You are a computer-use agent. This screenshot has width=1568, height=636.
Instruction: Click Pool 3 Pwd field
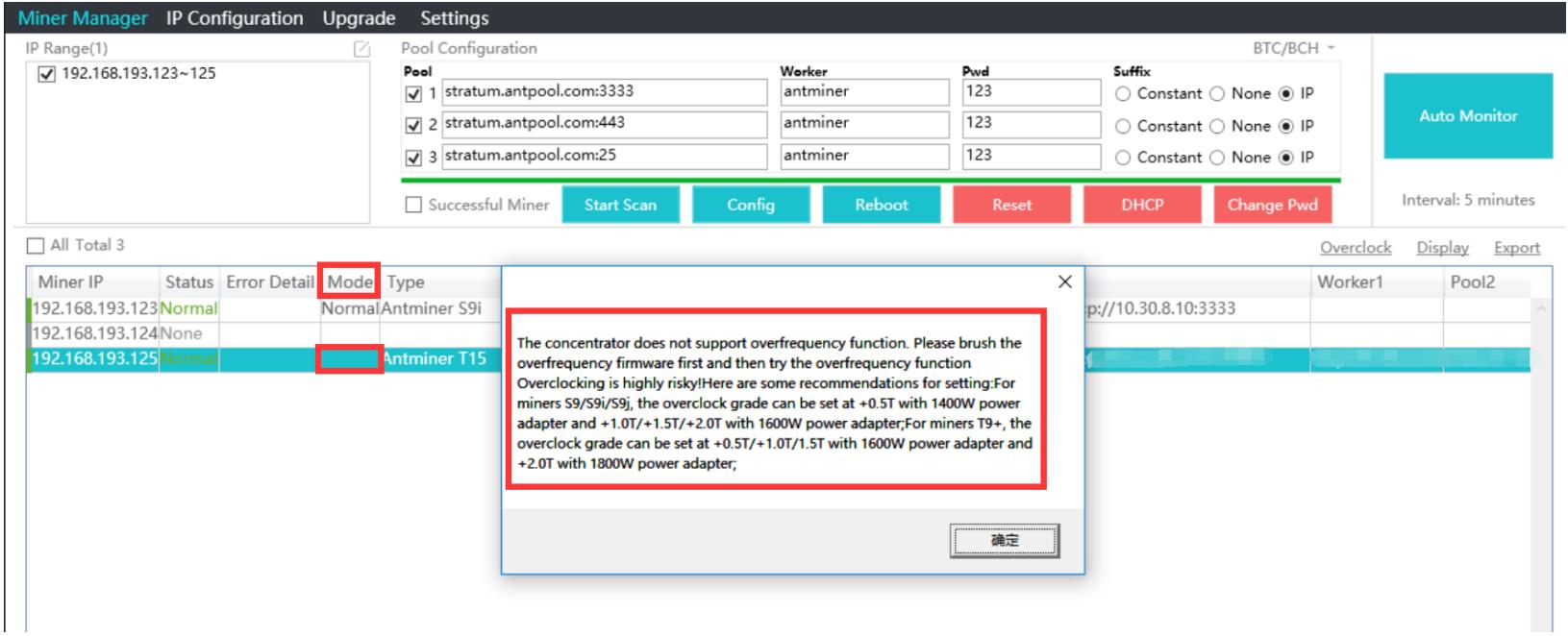tap(1032, 156)
